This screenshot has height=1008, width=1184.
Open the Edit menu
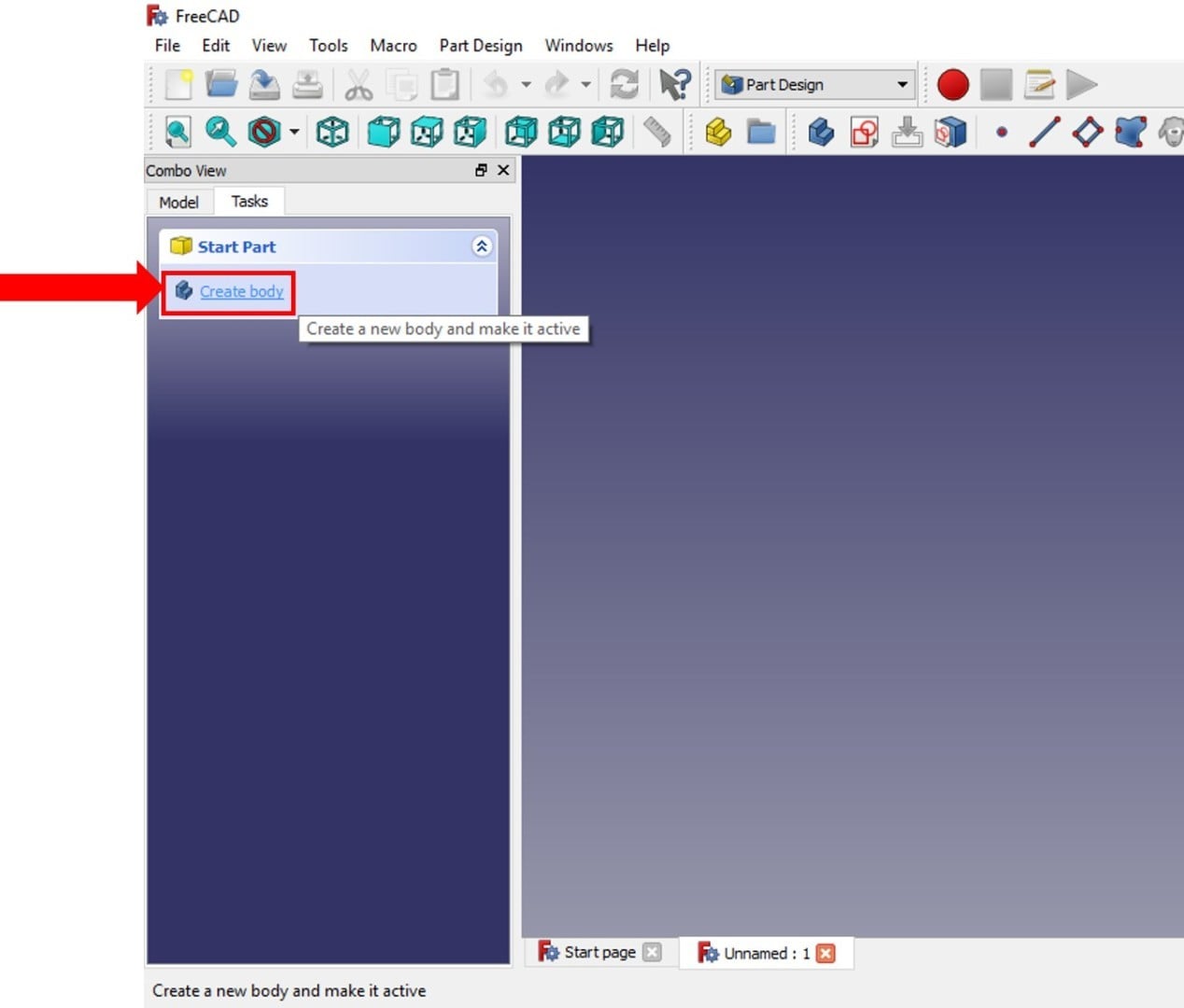tap(216, 46)
